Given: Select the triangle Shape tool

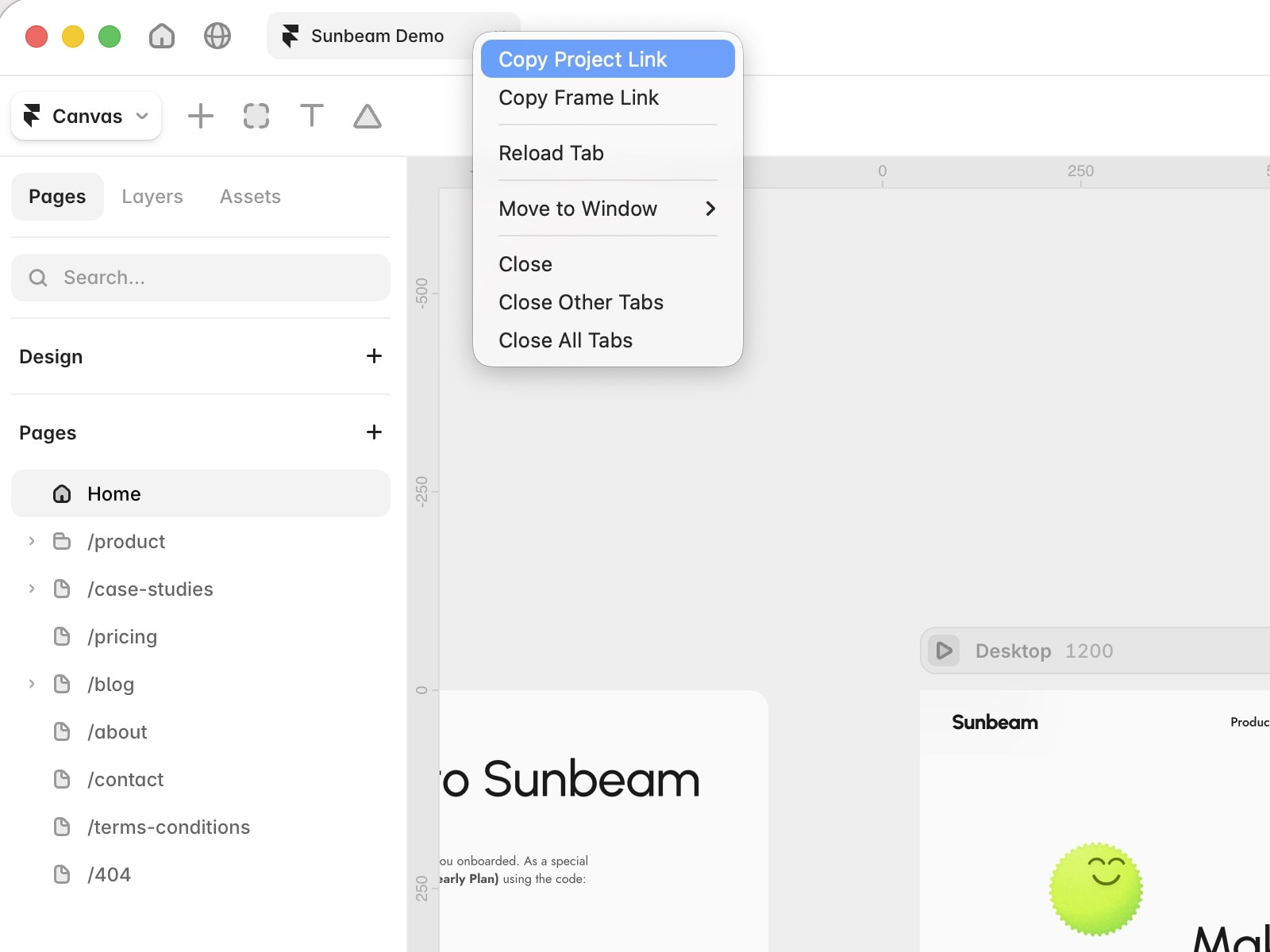Looking at the screenshot, I should [x=368, y=116].
